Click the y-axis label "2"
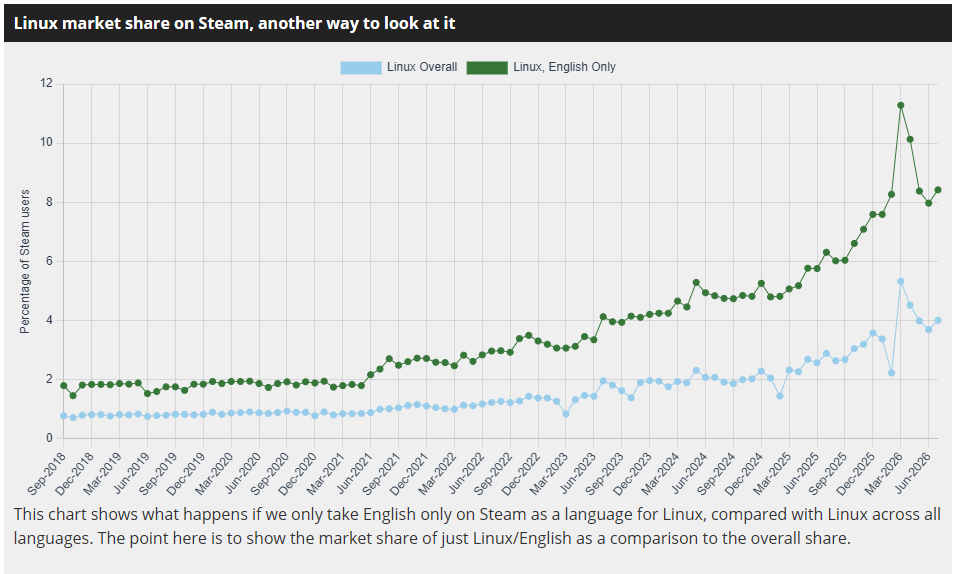This screenshot has width=955, height=574. (50, 379)
